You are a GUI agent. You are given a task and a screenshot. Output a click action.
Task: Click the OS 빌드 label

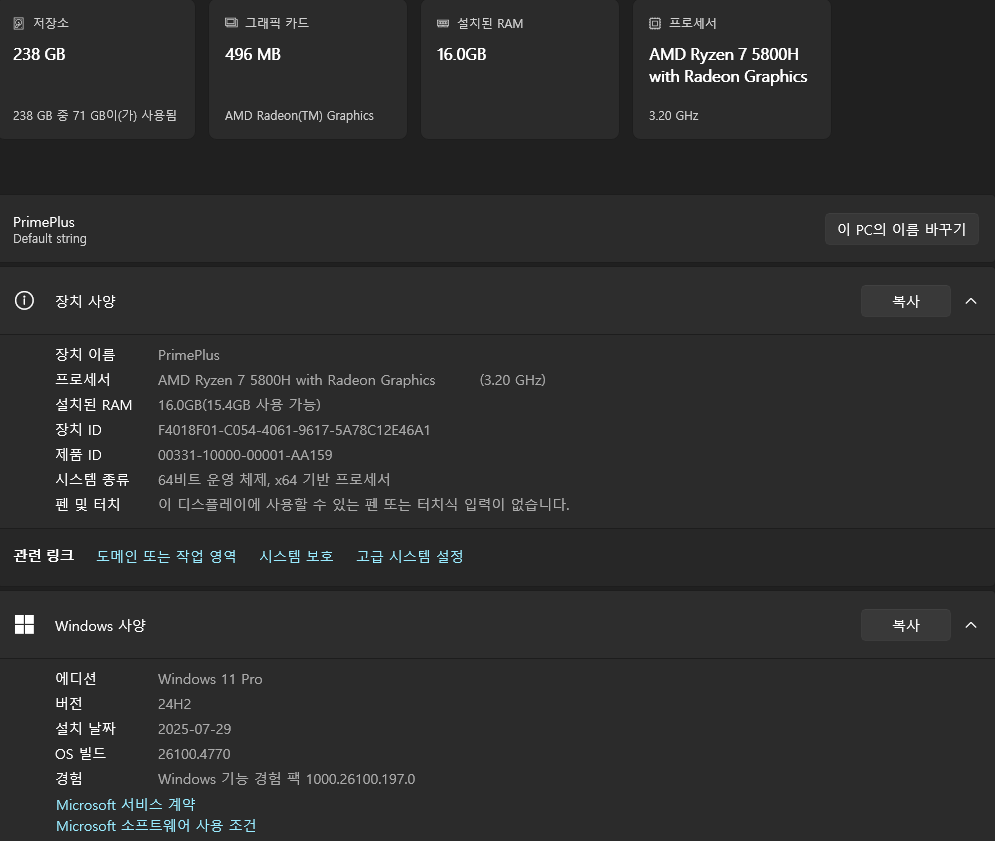point(81,754)
